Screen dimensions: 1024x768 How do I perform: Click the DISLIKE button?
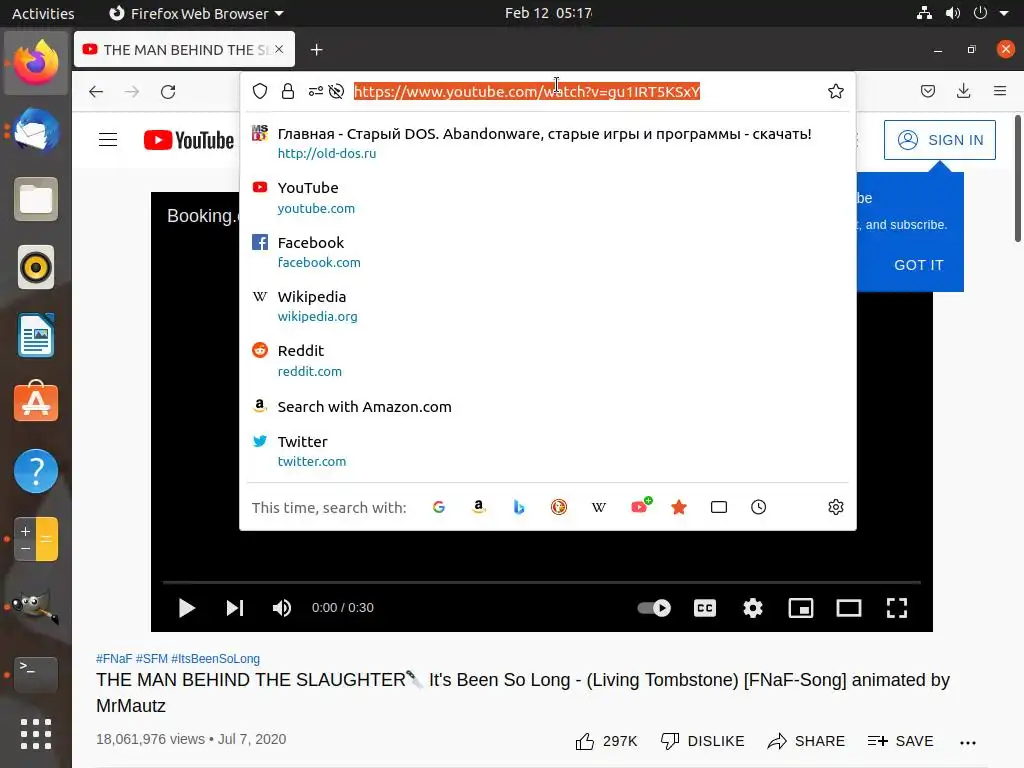[702, 741]
